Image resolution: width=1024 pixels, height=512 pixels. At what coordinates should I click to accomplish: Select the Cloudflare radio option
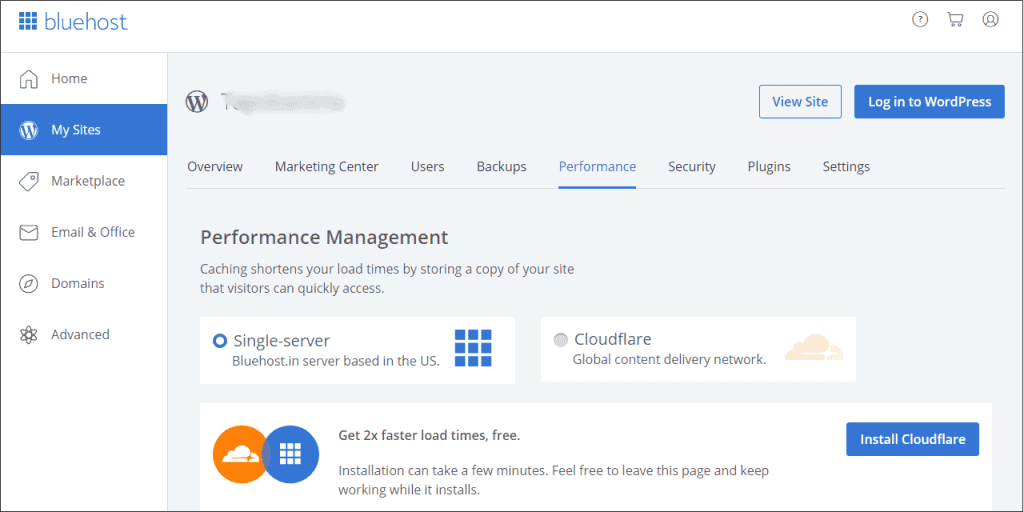[560, 340]
